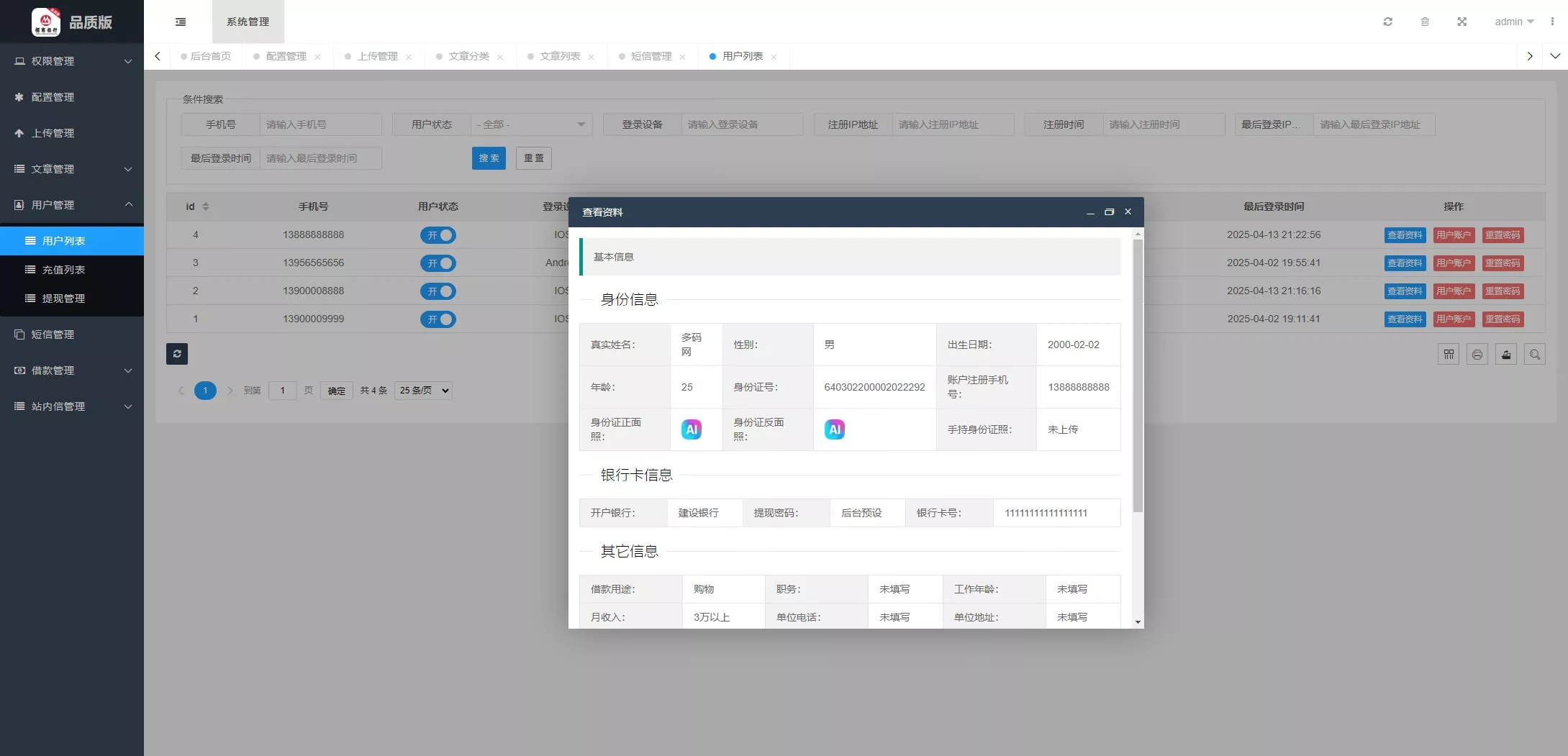Click the refresh icon in top header
This screenshot has width=1568, height=756.
[1387, 22]
